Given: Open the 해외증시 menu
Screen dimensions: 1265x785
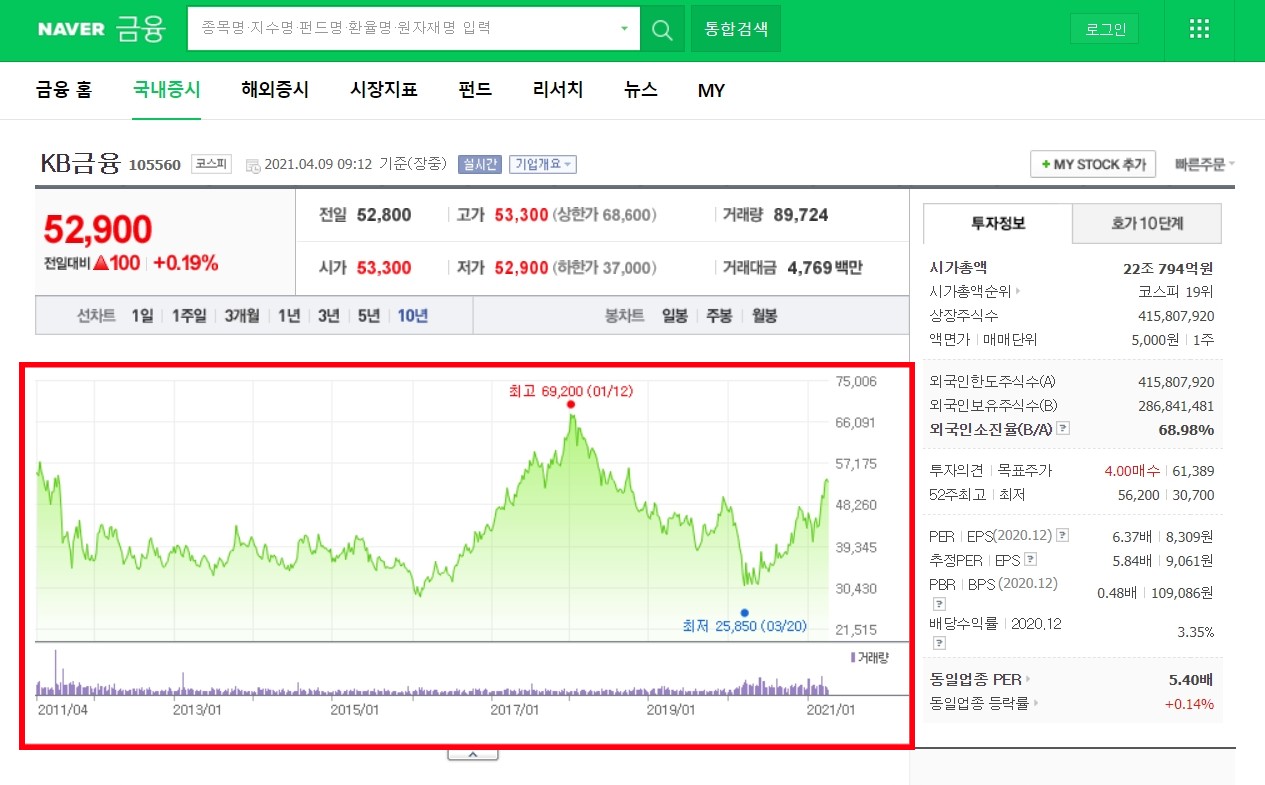Looking at the screenshot, I should (275, 90).
